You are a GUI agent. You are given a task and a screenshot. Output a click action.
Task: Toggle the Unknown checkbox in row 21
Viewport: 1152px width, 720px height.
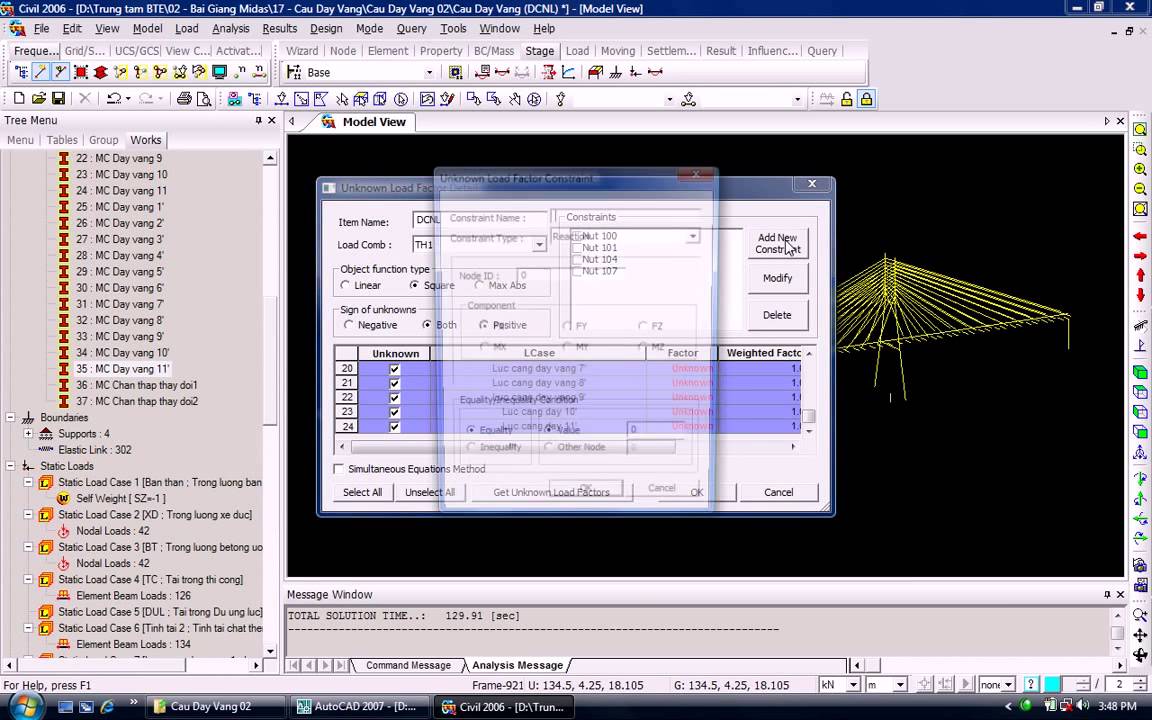[395, 383]
